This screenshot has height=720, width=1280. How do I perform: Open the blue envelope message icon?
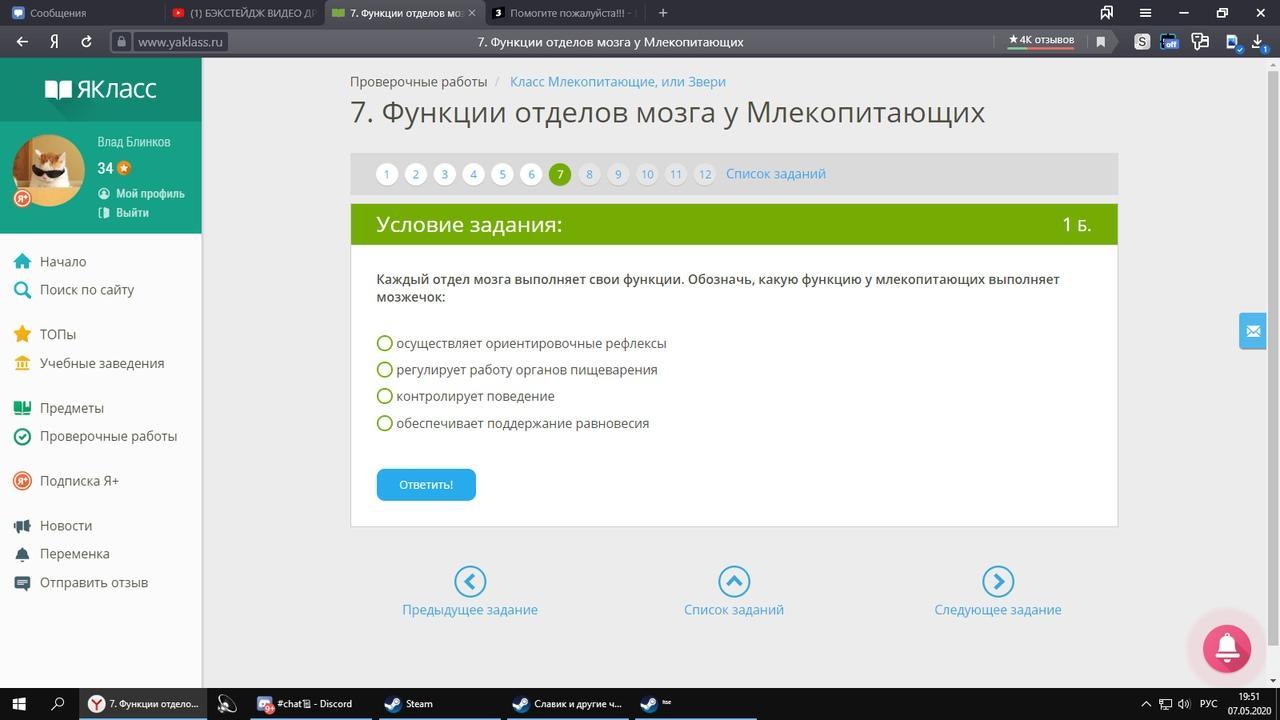1253,331
